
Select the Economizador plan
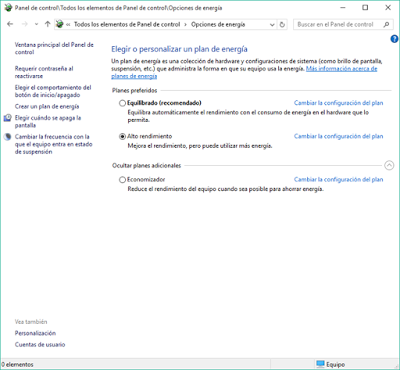(122, 180)
